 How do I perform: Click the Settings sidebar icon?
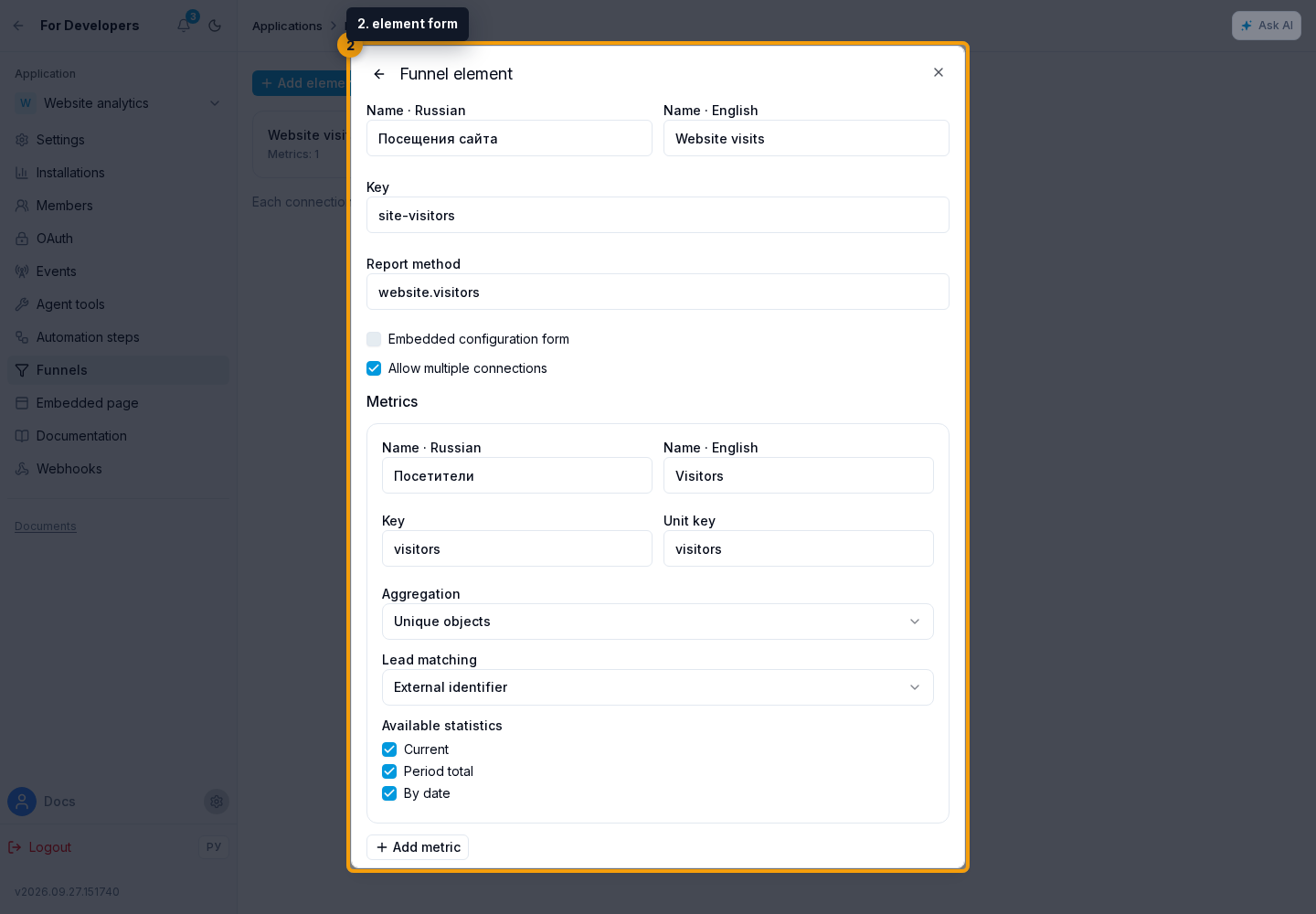click(22, 140)
